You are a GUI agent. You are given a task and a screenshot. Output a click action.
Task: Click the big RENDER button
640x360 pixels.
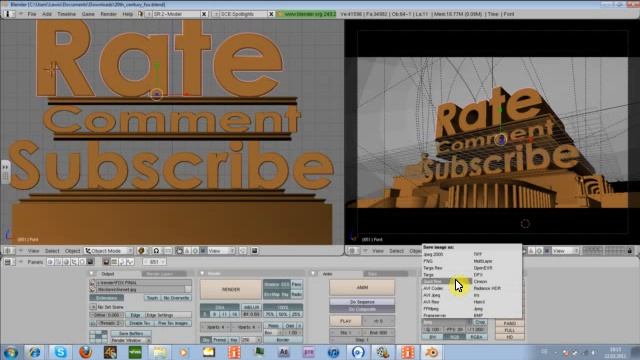tap(231, 289)
